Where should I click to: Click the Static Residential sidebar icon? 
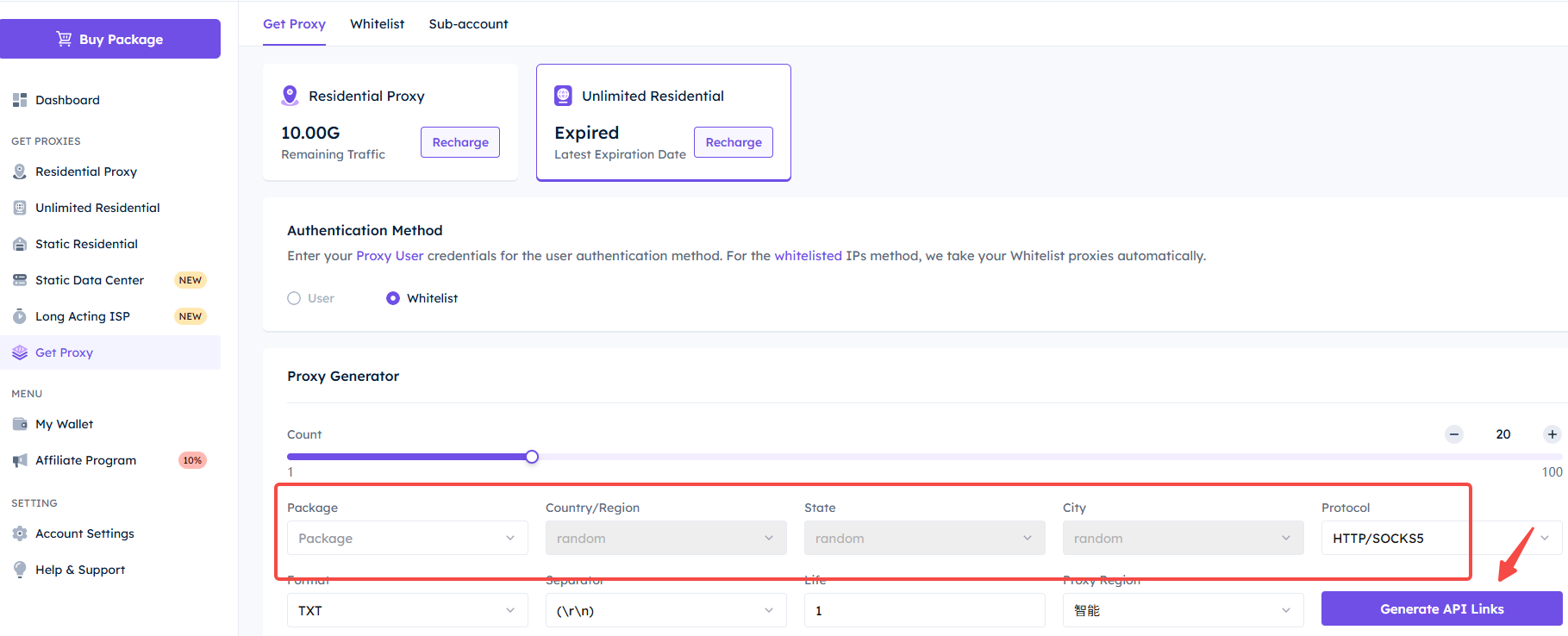coord(20,244)
